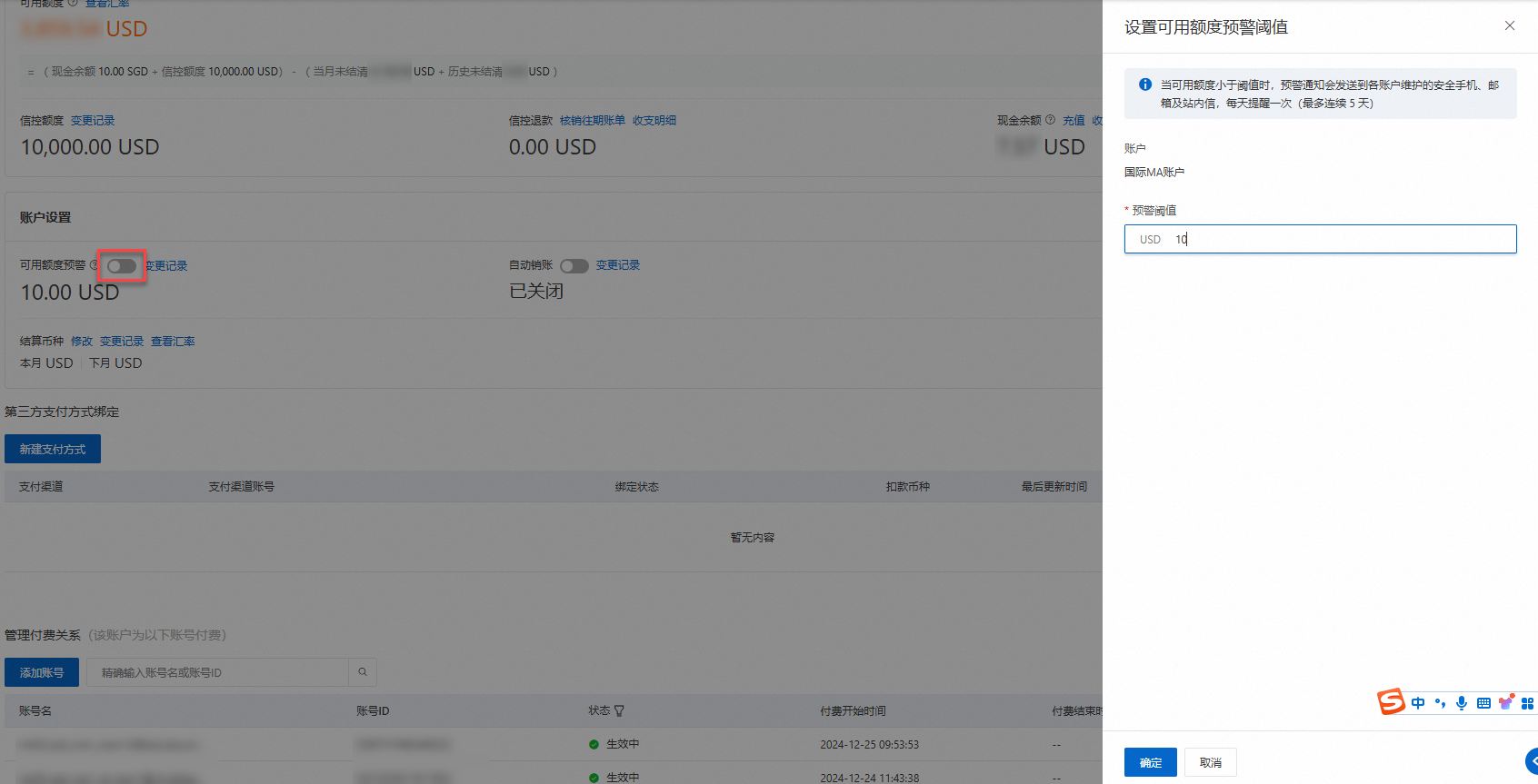Click the 暂无内容 empty table text
Viewport: 1538px width, 784px height.
[753, 538]
